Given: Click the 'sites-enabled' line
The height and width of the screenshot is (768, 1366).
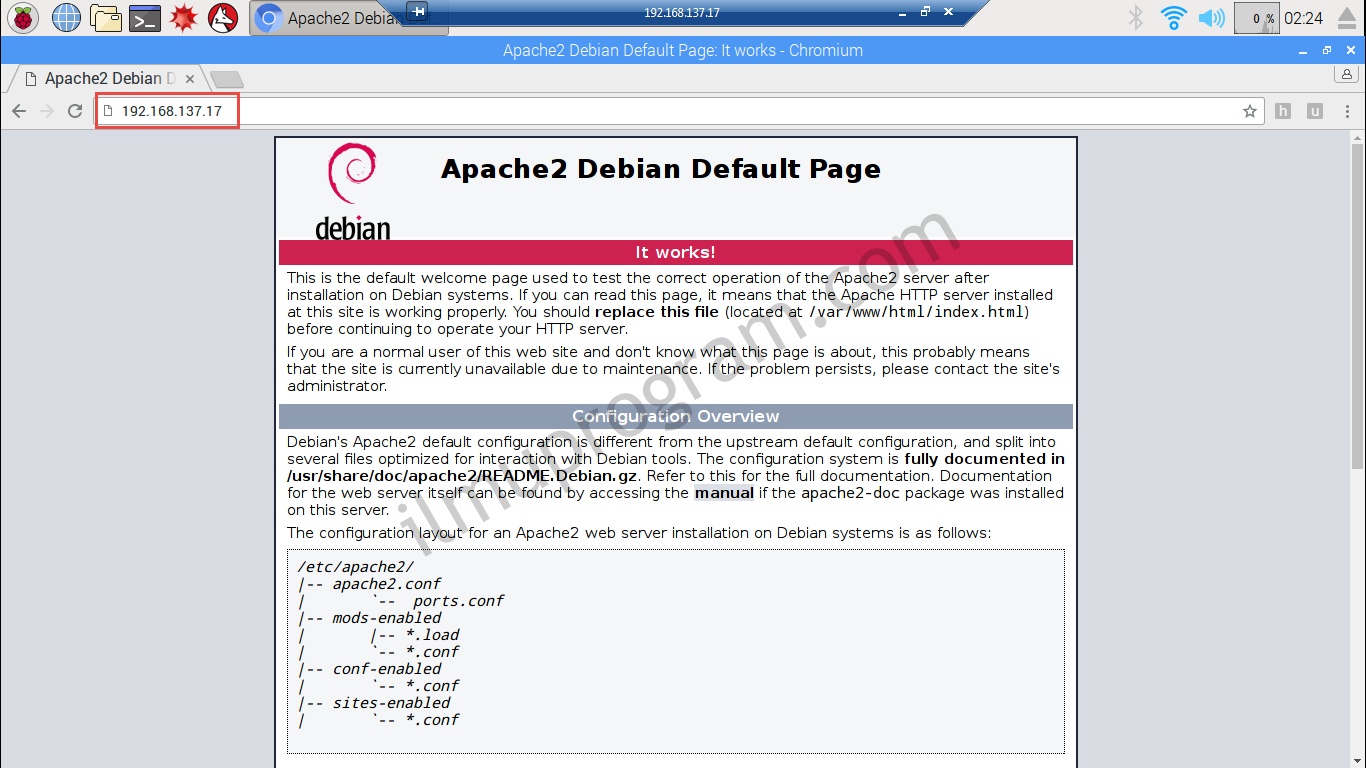Looking at the screenshot, I should pyautogui.click(x=392, y=703).
